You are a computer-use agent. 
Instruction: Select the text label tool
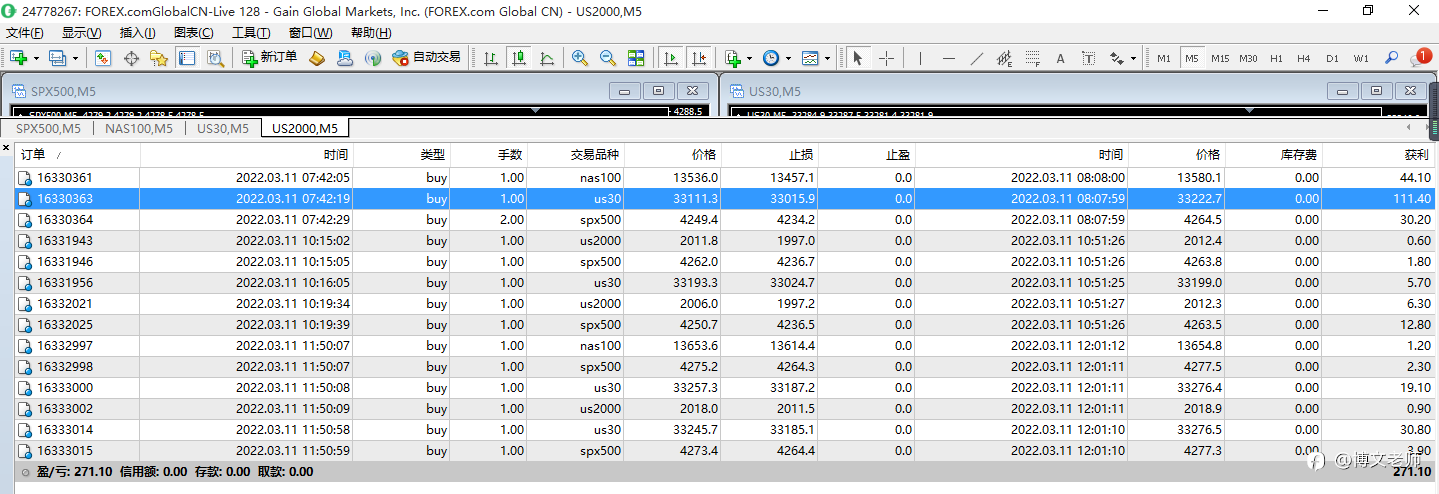coord(1060,58)
